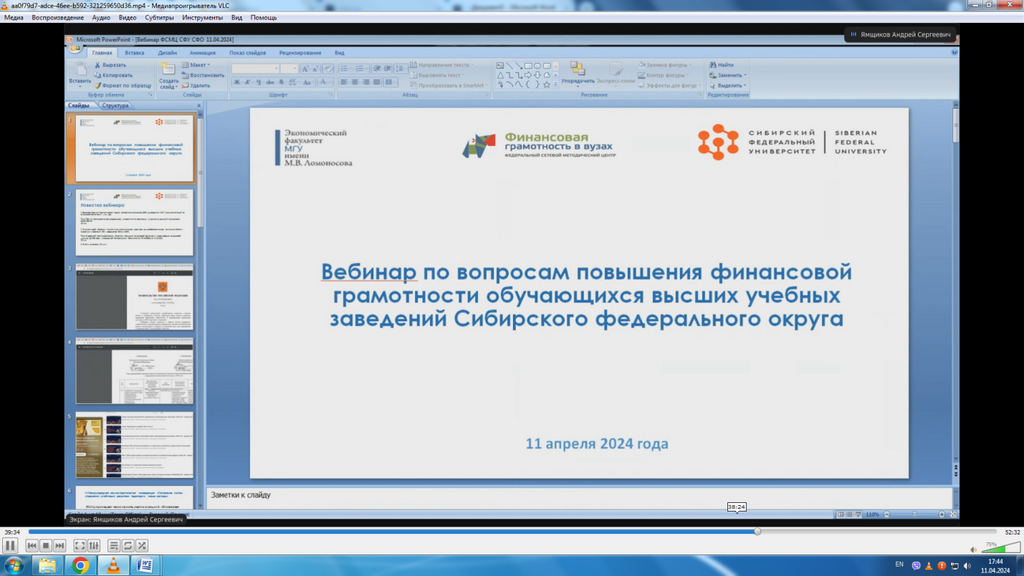This screenshot has width=1024, height=576.
Task: Center-align the paragraph text
Action: (x=355, y=82)
